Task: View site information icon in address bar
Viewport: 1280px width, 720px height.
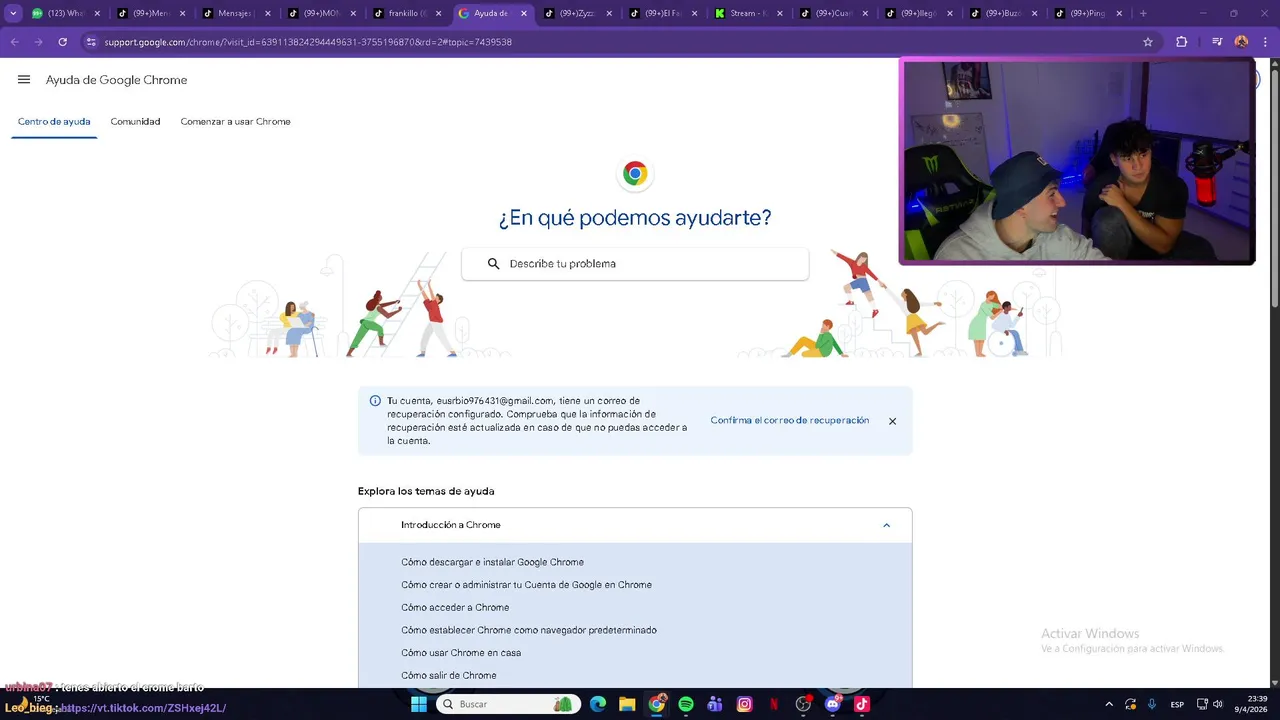Action: coord(91,42)
